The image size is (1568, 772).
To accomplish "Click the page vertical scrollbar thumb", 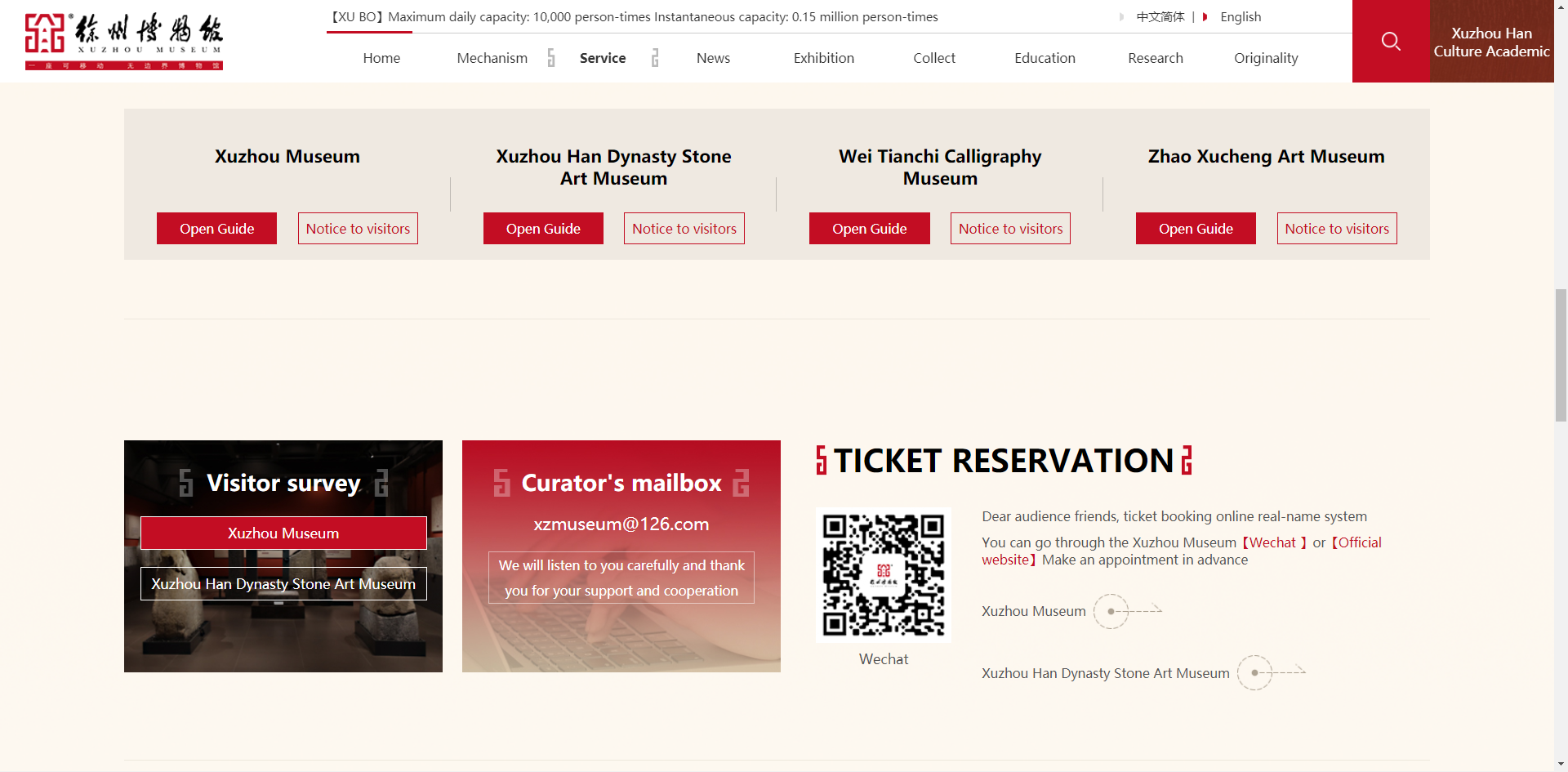I will (1561, 355).
